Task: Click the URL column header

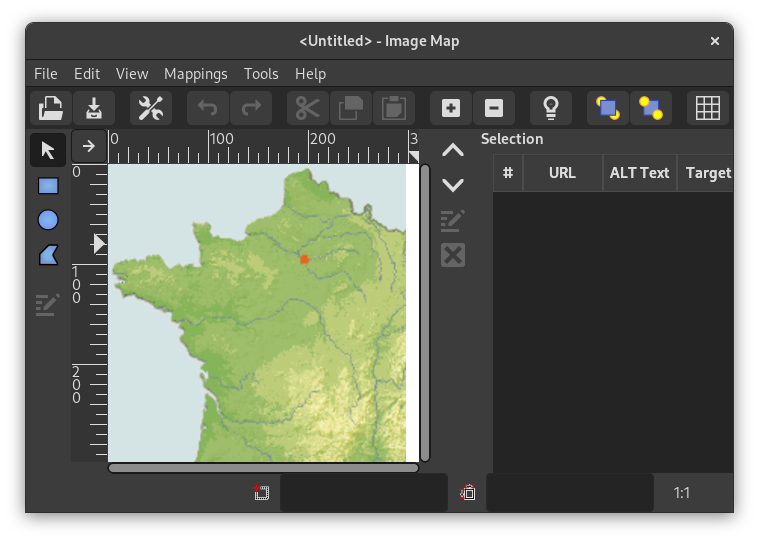Action: 562,173
